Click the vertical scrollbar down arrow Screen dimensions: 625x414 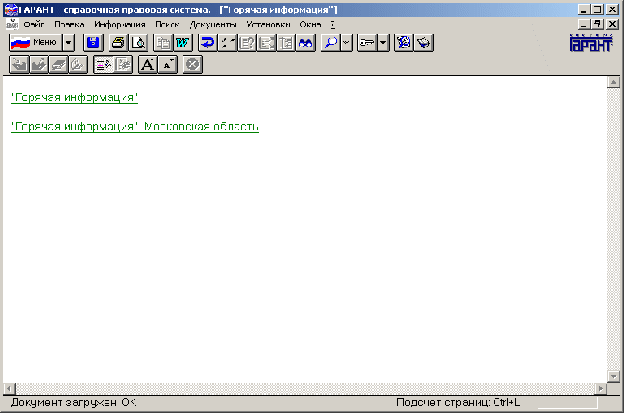point(613,376)
